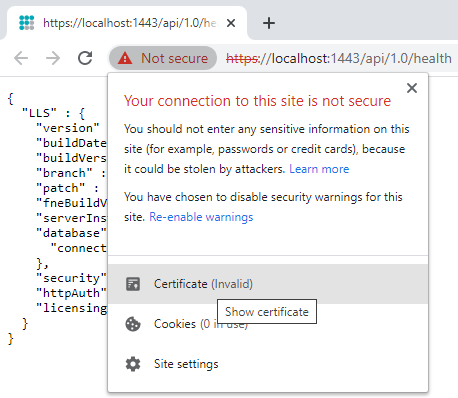This screenshot has height=398, width=458.
Task: Click the "branch" JSON key
Action: coord(64,173)
